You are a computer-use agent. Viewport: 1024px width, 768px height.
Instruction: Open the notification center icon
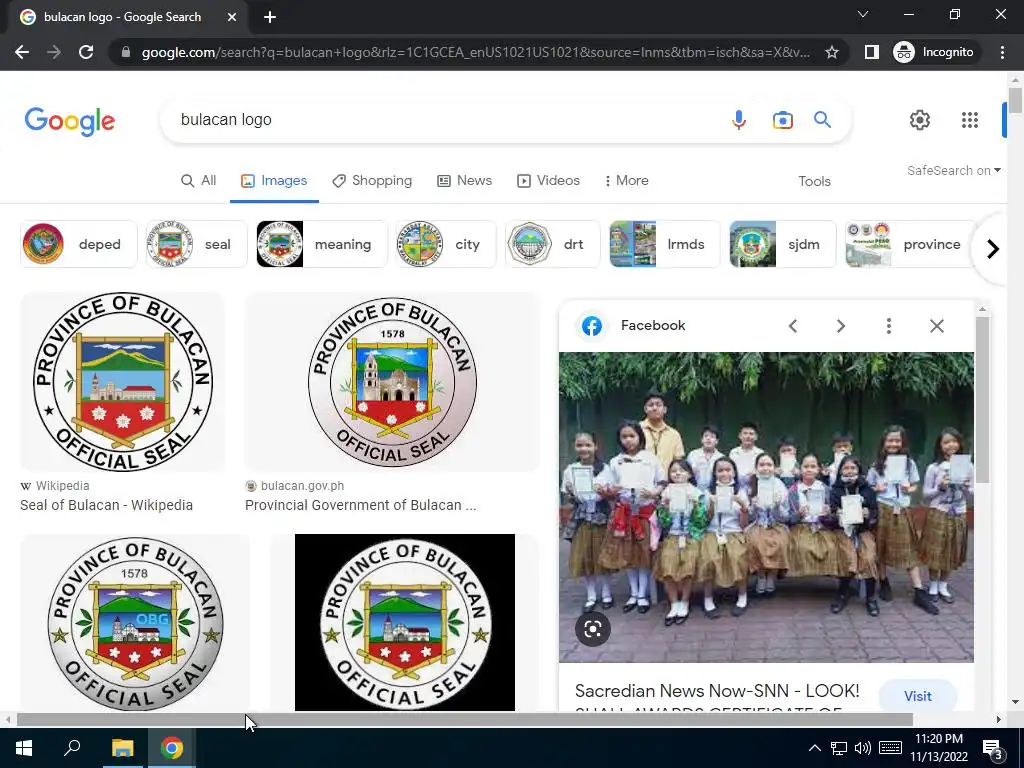click(x=993, y=749)
